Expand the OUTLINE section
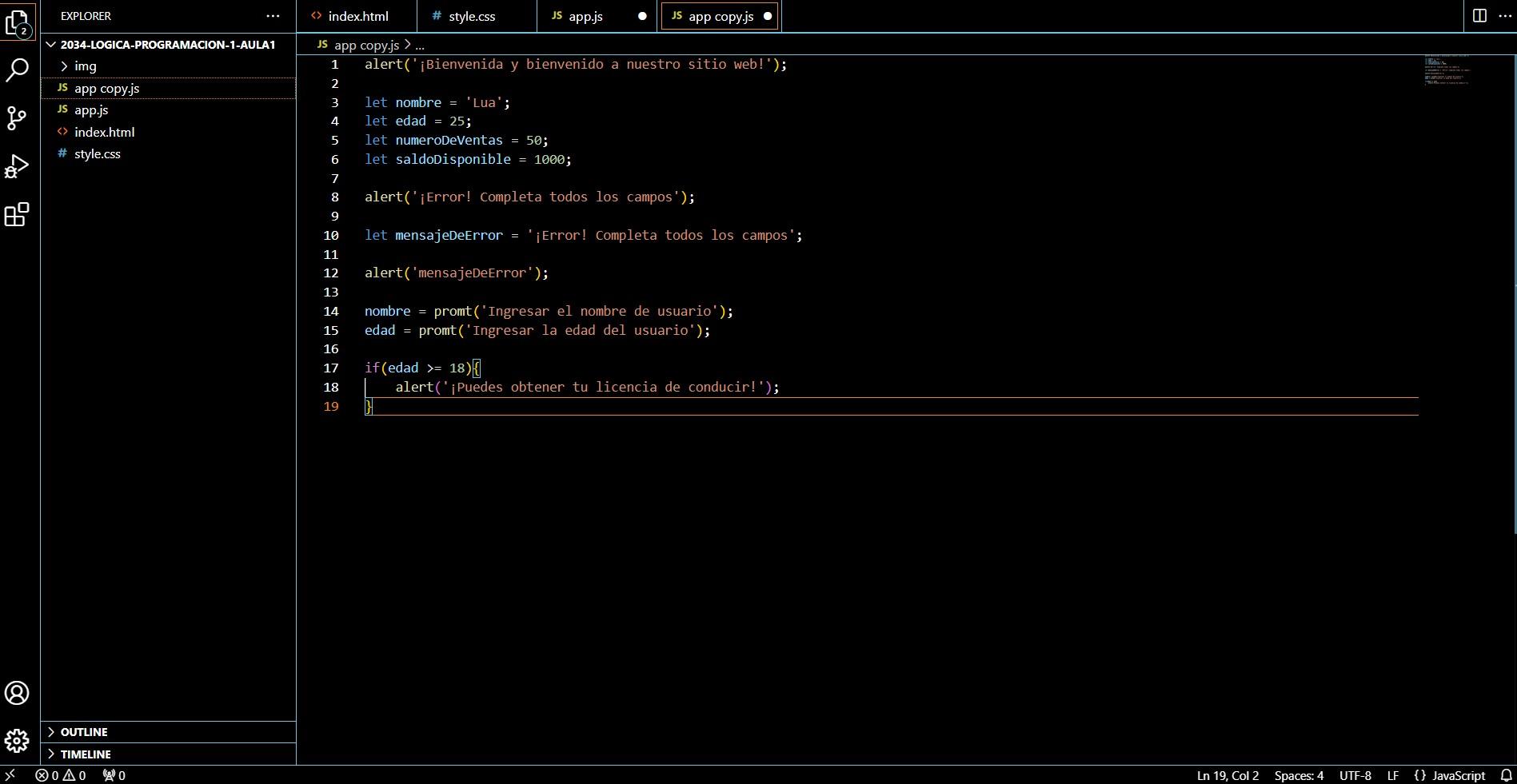 168,732
